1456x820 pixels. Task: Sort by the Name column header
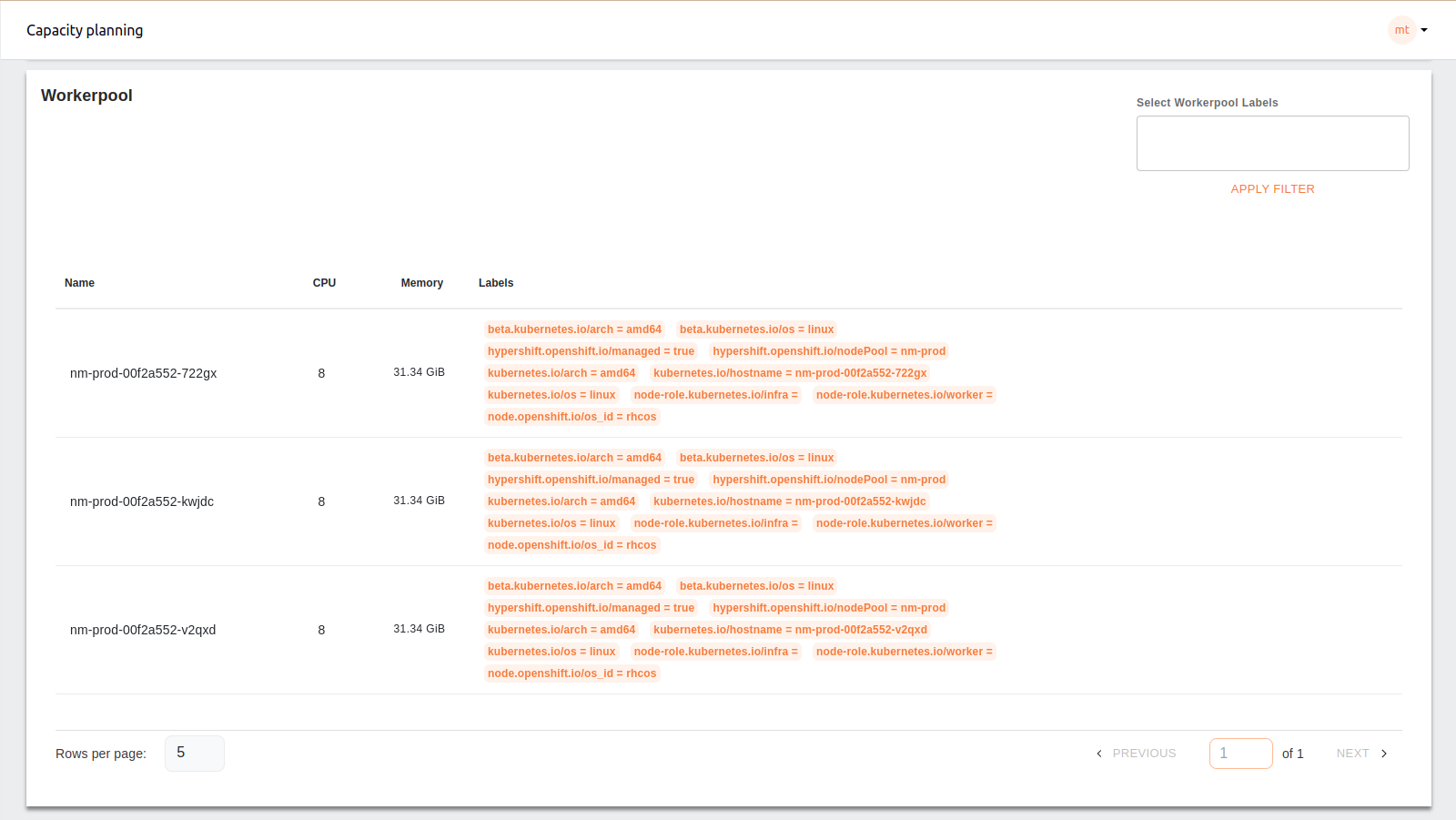79,283
